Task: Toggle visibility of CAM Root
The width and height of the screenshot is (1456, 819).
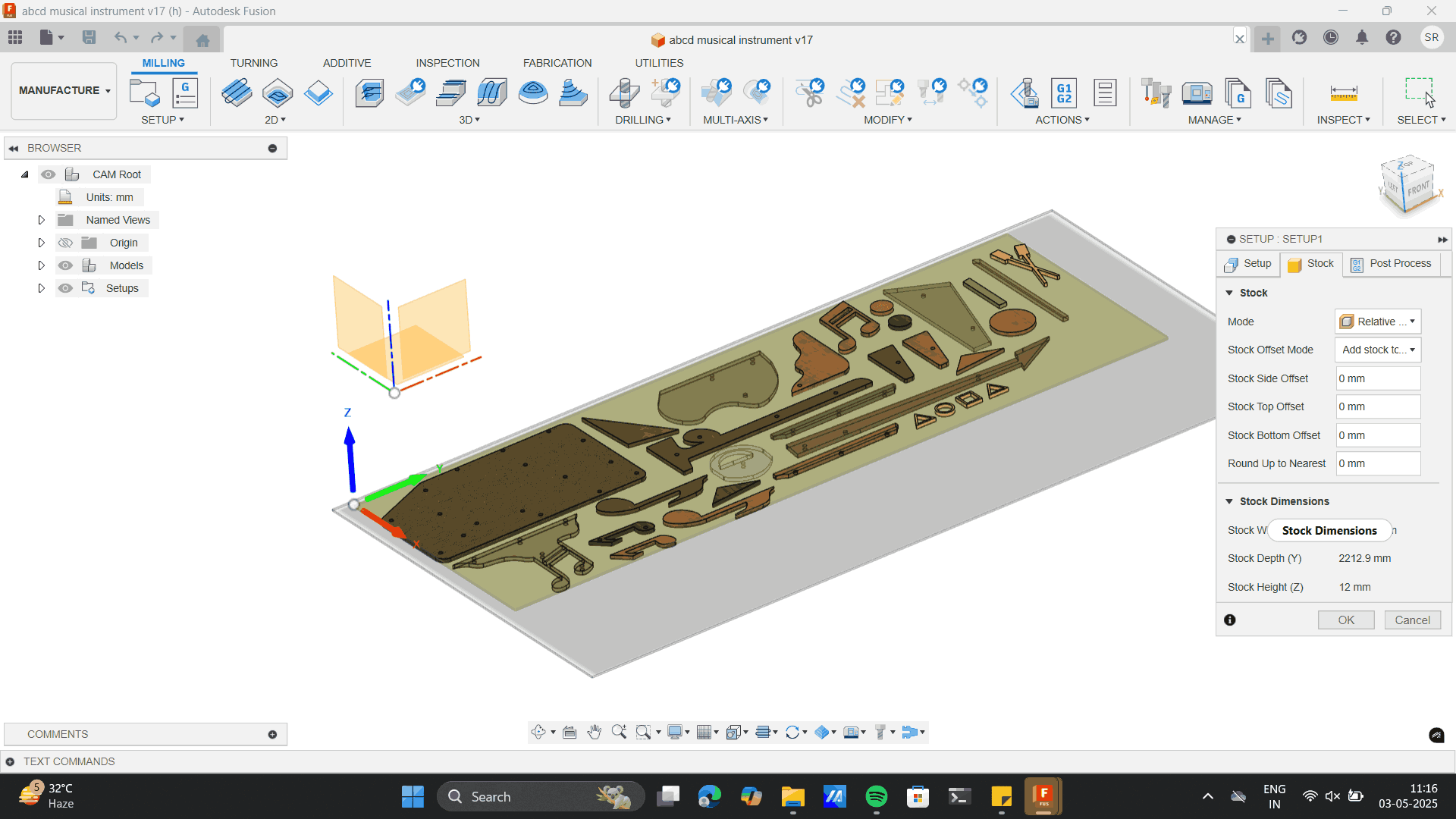Action: 49,174
